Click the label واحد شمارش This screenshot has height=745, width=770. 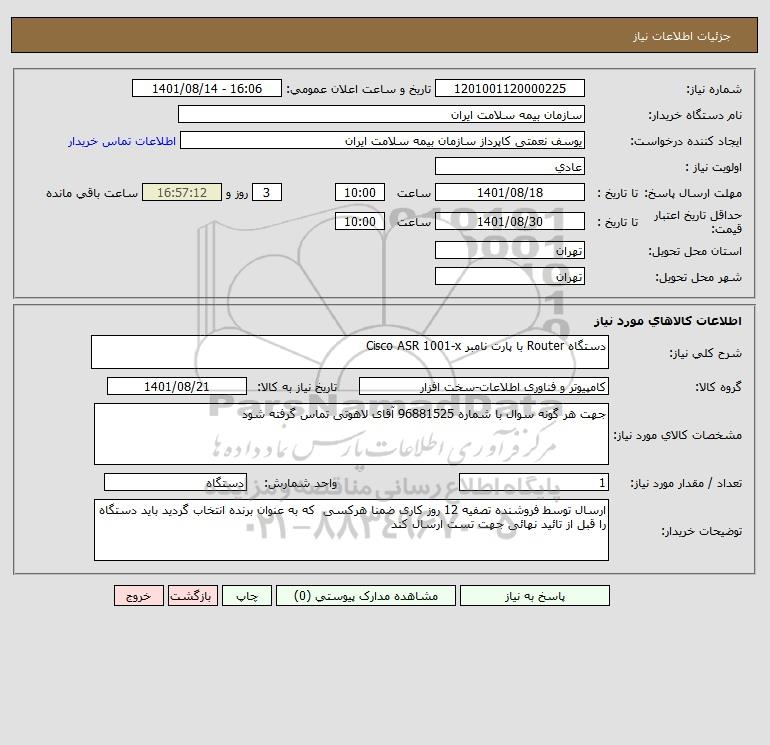[301, 483]
